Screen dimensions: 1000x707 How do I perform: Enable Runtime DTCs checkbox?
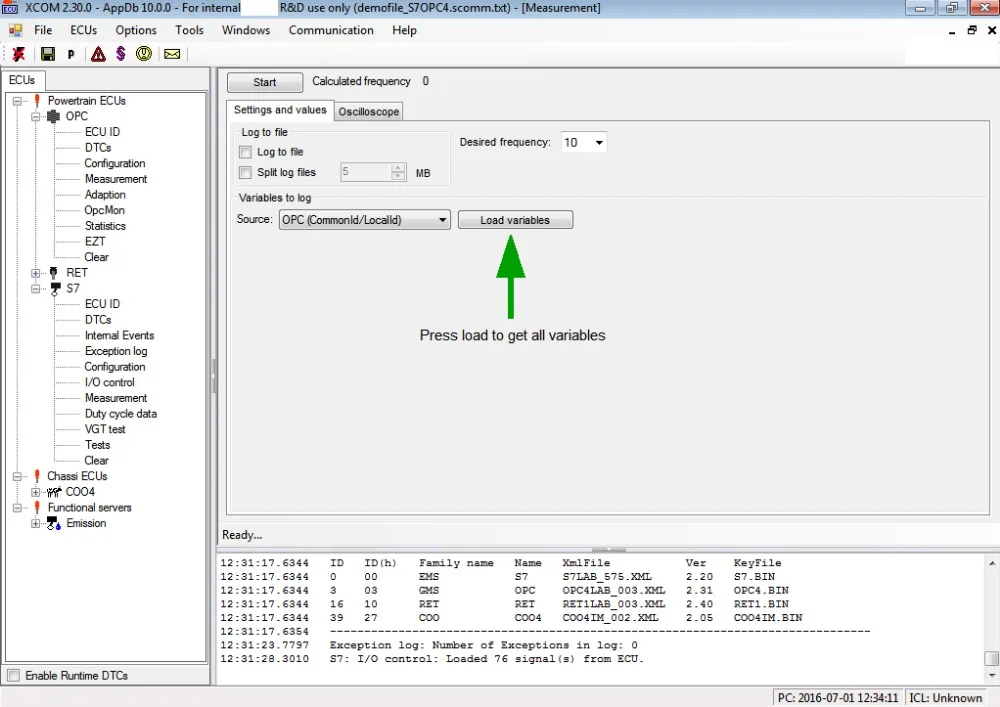(13, 675)
